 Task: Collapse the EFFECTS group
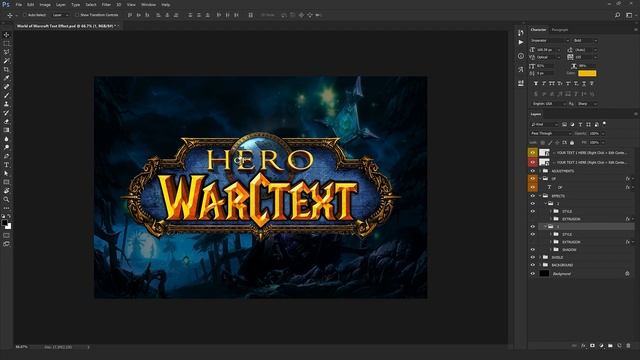point(540,196)
